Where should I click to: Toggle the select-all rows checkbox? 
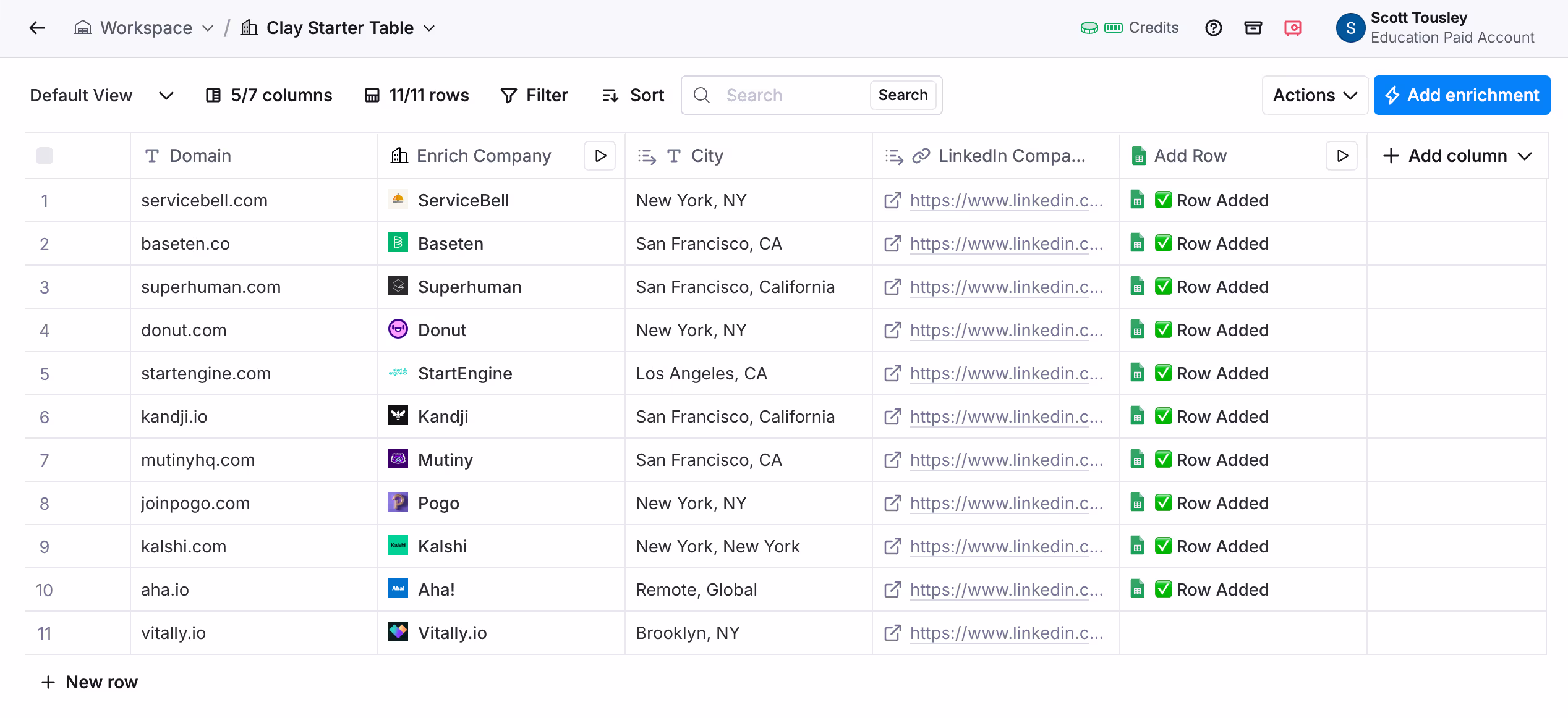tap(45, 156)
